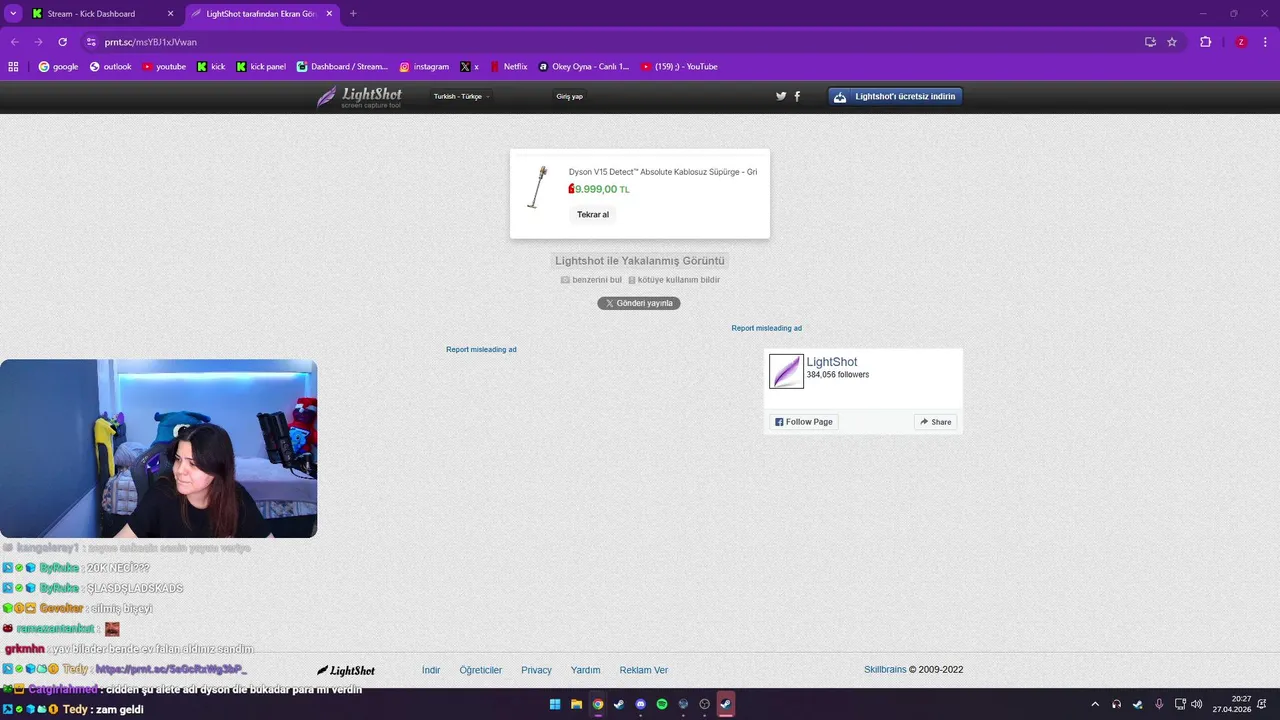Open the tab search dropdown arrow

coord(13,14)
